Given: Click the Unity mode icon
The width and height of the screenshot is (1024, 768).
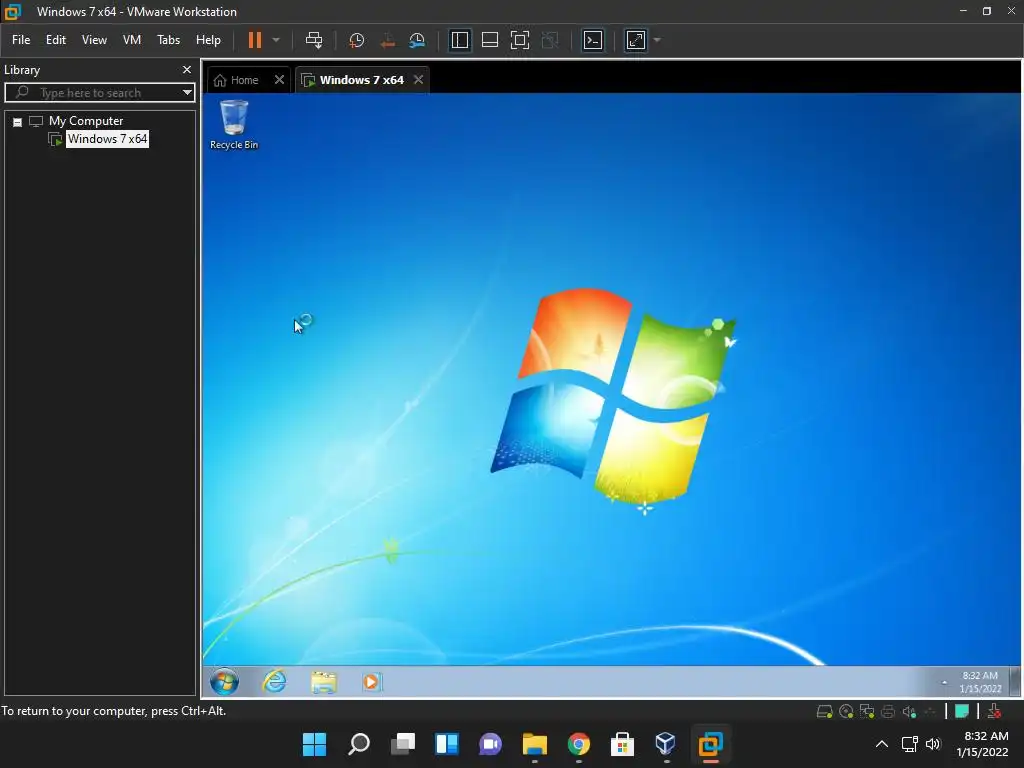Looking at the screenshot, I should click(x=551, y=40).
